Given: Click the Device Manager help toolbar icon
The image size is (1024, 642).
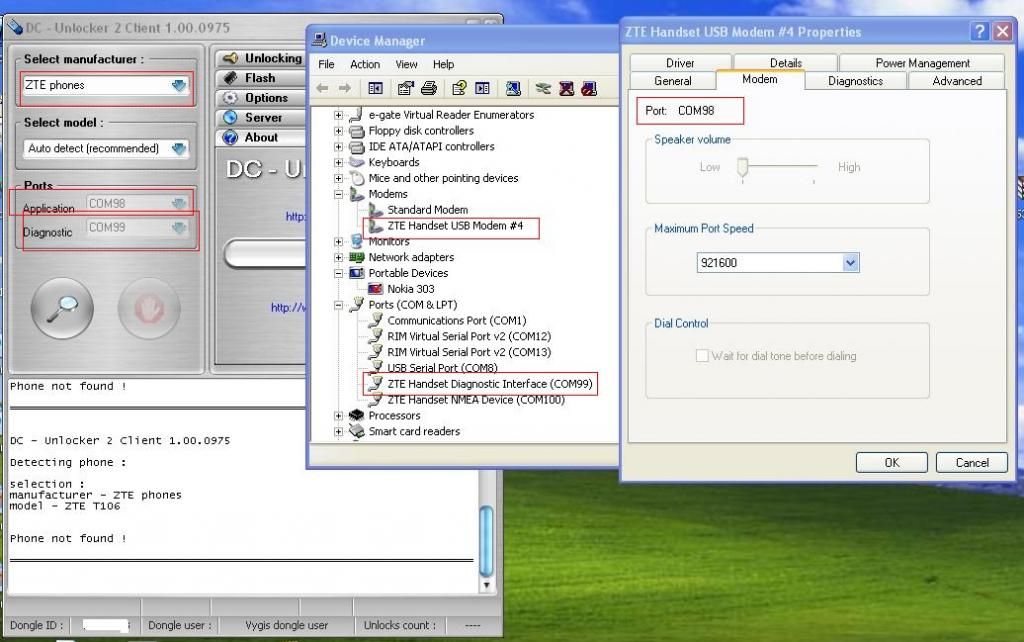Looking at the screenshot, I should tap(459, 89).
